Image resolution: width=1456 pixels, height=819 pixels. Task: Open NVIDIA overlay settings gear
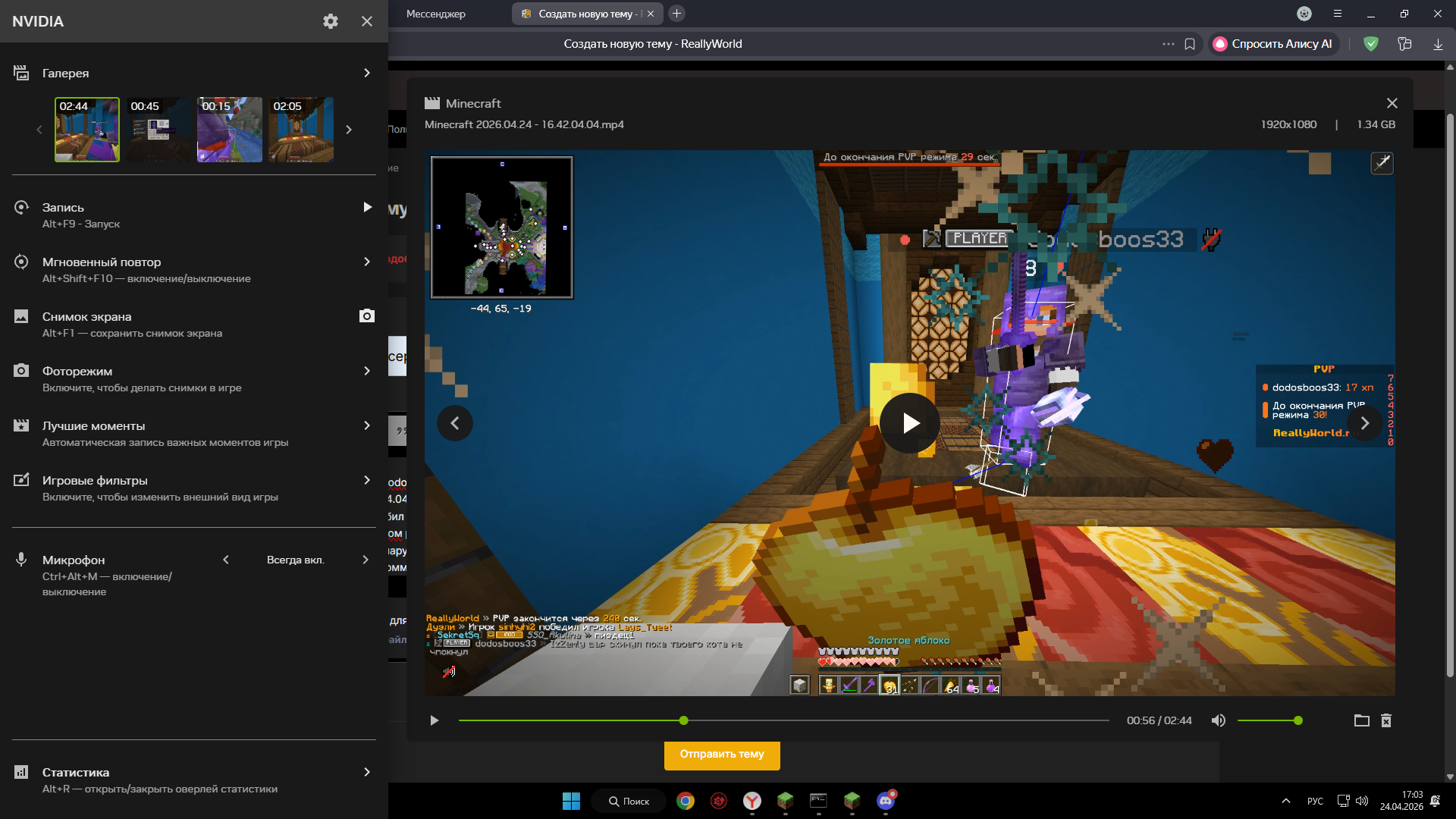(330, 21)
